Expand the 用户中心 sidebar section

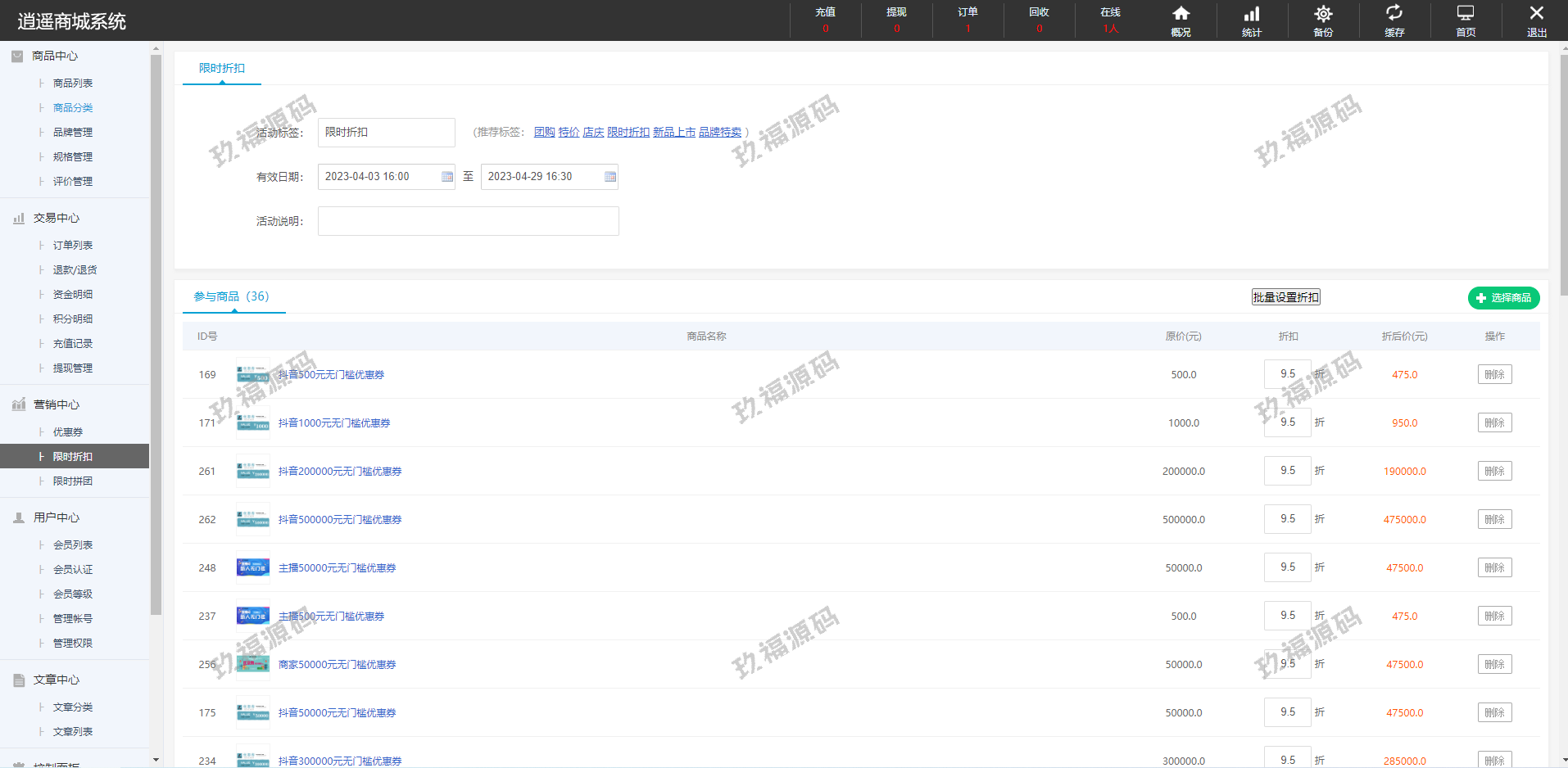pos(57,517)
